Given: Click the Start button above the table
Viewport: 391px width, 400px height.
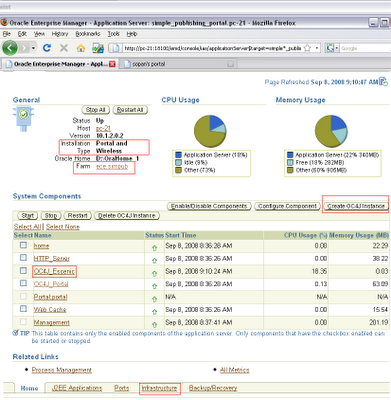Looking at the screenshot, I should (27, 216).
